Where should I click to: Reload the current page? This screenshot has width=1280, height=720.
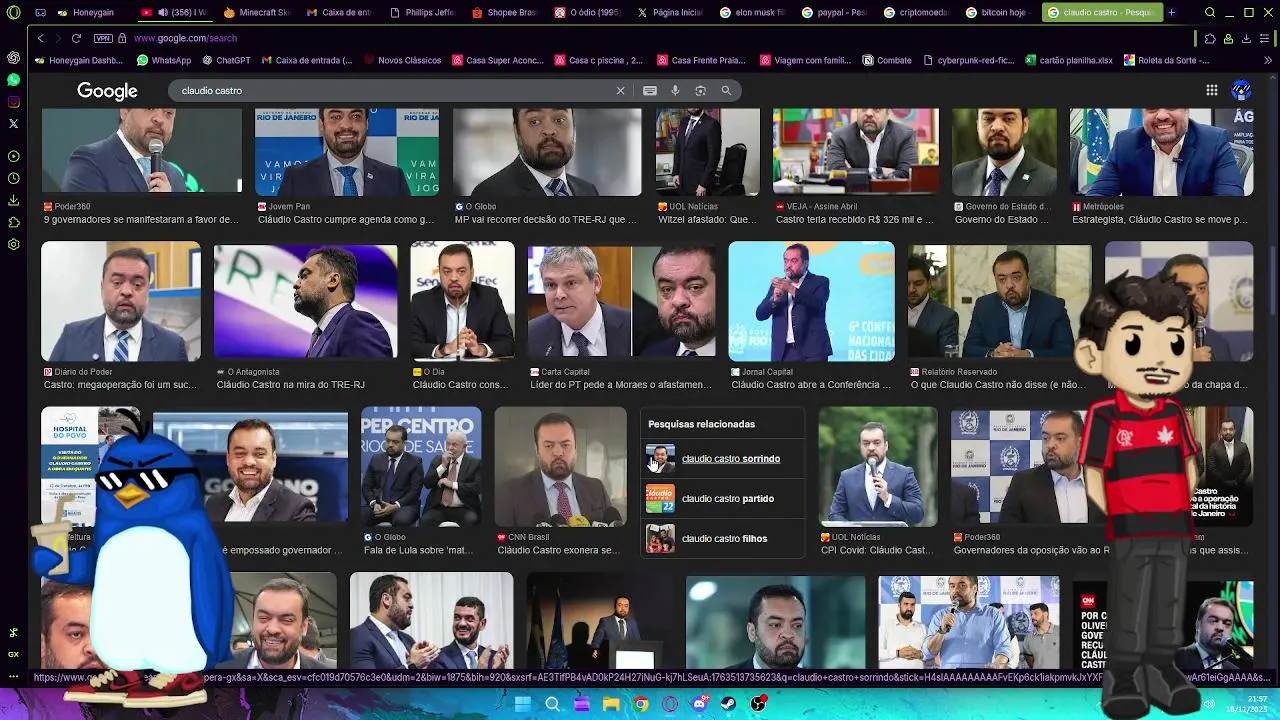(x=76, y=38)
